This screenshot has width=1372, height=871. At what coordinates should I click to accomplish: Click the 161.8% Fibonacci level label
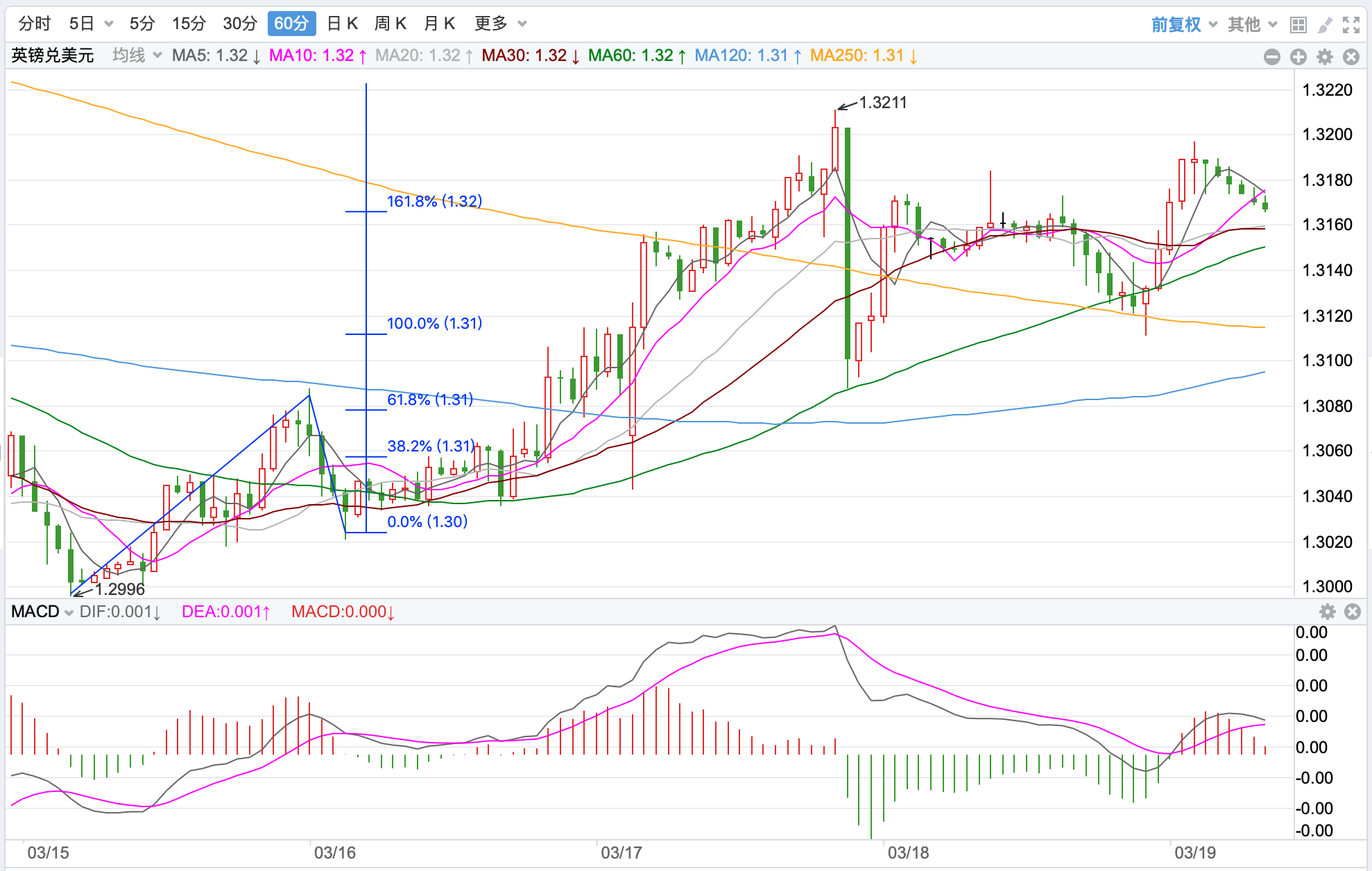click(434, 201)
